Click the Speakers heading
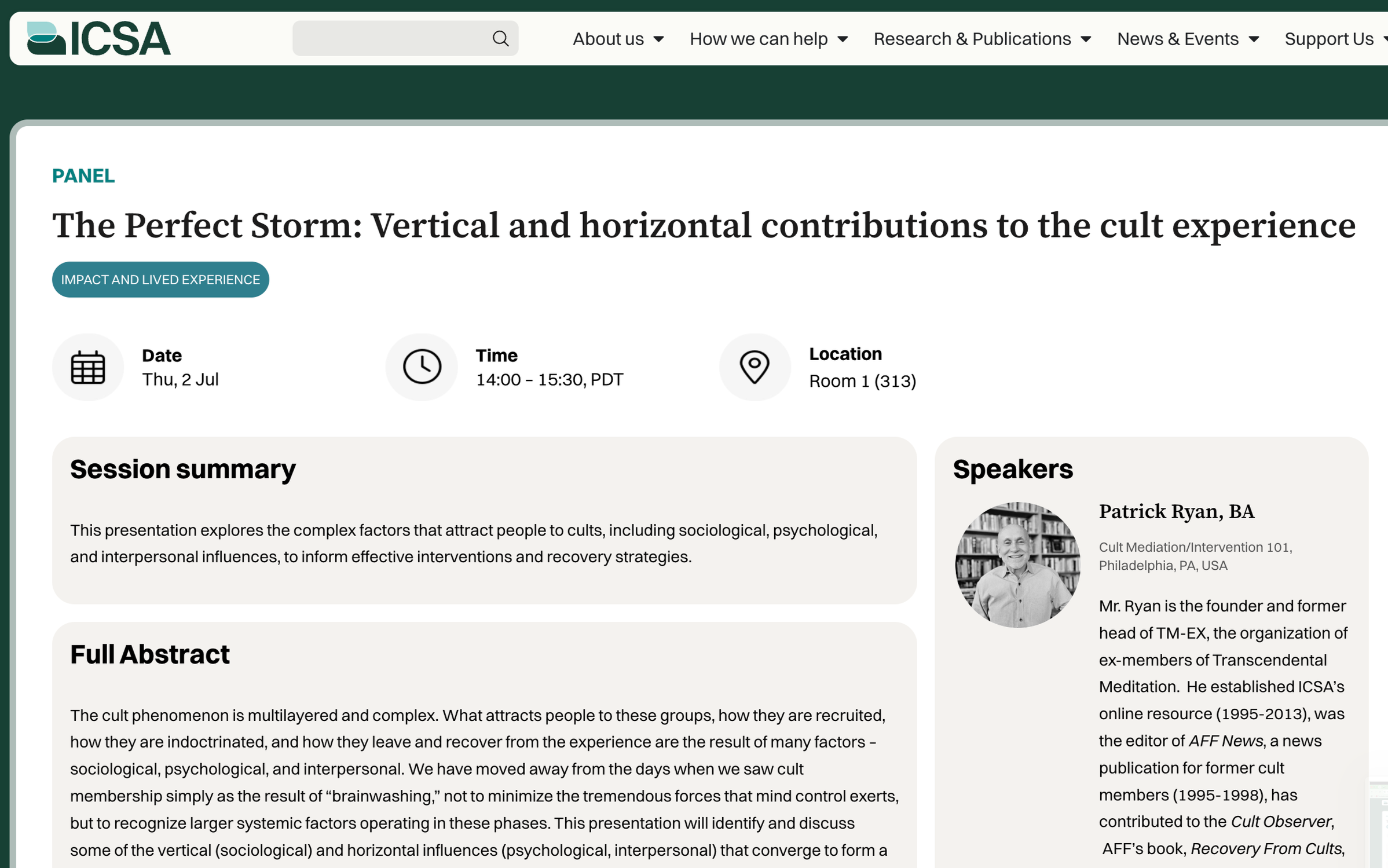 tap(1013, 469)
